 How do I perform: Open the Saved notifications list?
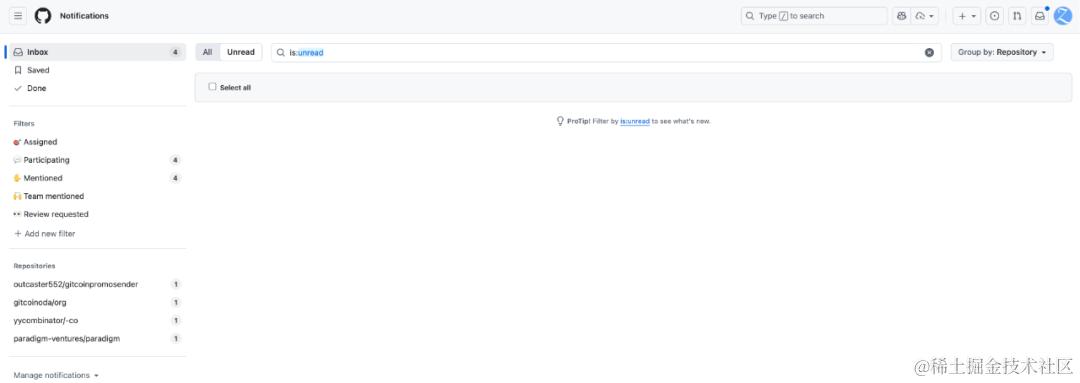click(97, 70)
